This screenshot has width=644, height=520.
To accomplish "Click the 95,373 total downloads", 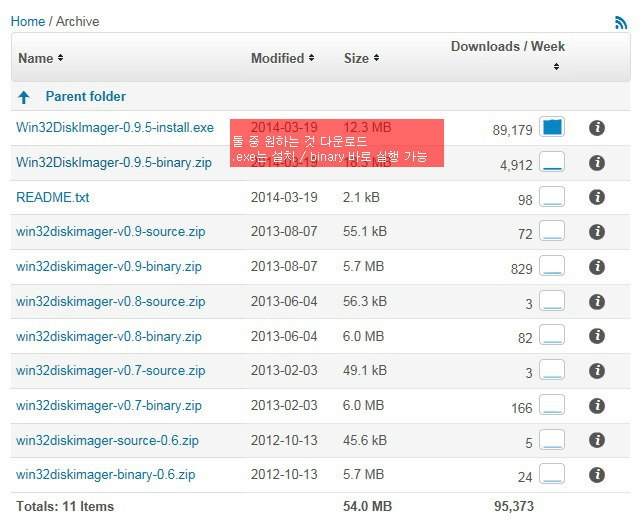I will click(514, 506).
